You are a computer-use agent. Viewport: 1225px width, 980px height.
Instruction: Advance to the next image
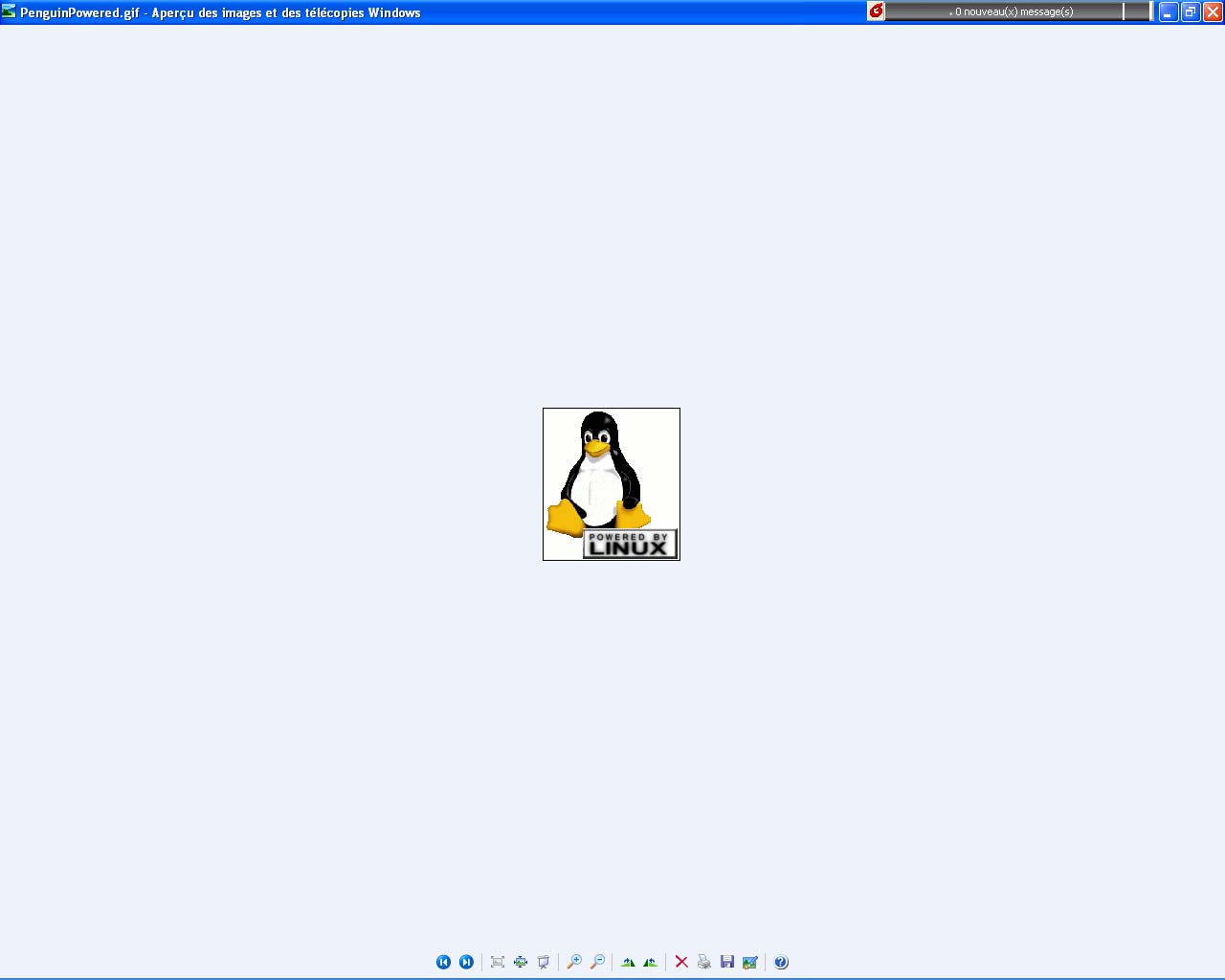click(x=466, y=962)
